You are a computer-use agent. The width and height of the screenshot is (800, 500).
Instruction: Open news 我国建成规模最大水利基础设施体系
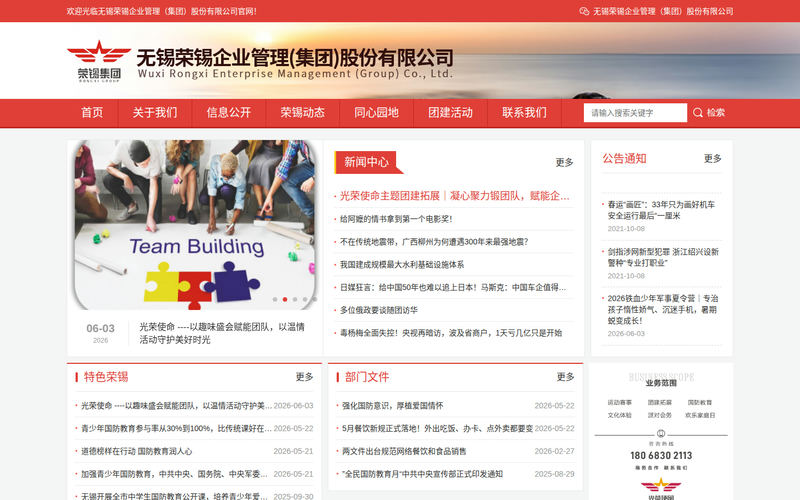click(x=402, y=265)
